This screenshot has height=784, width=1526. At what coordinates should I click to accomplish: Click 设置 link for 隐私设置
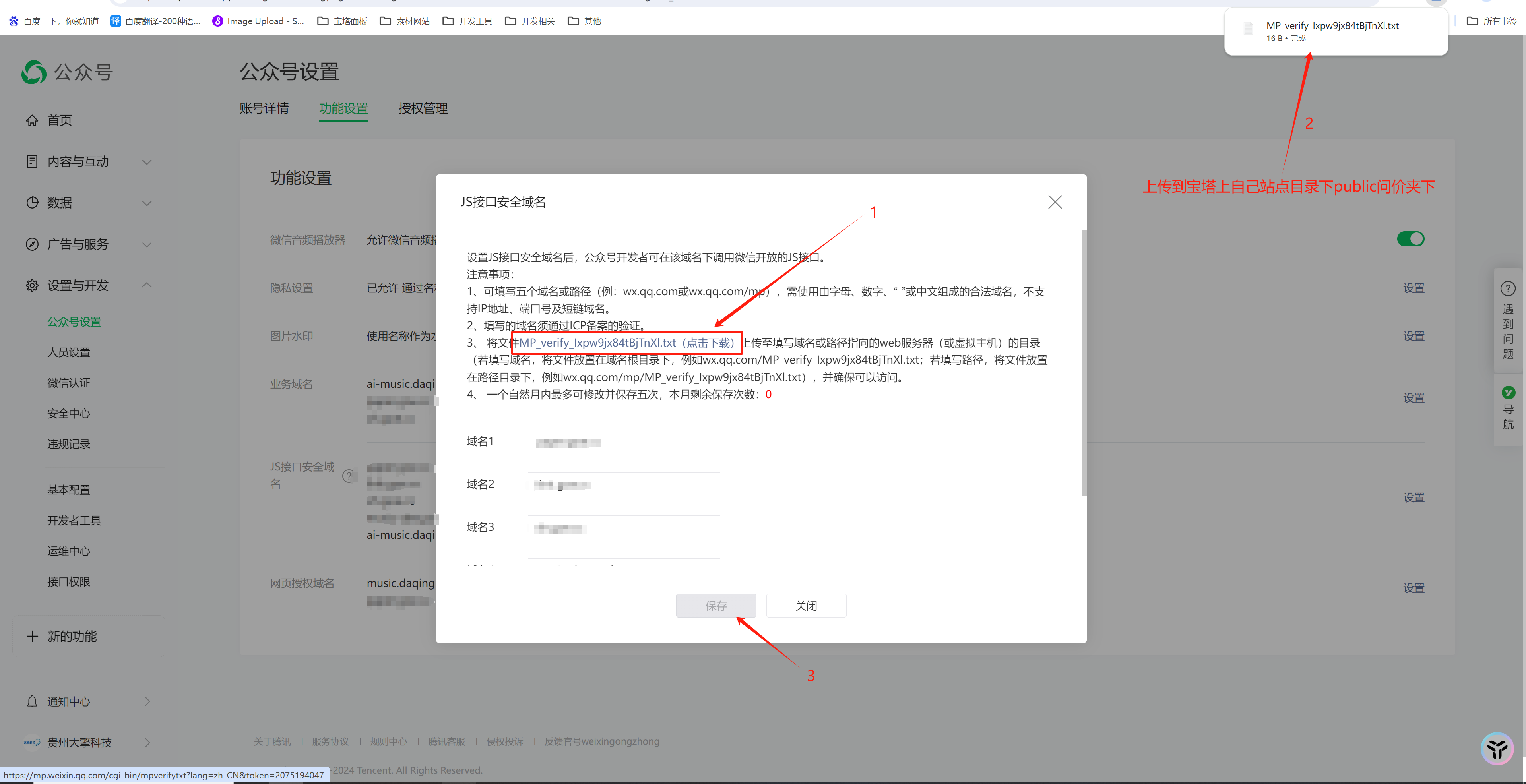[x=1414, y=288]
